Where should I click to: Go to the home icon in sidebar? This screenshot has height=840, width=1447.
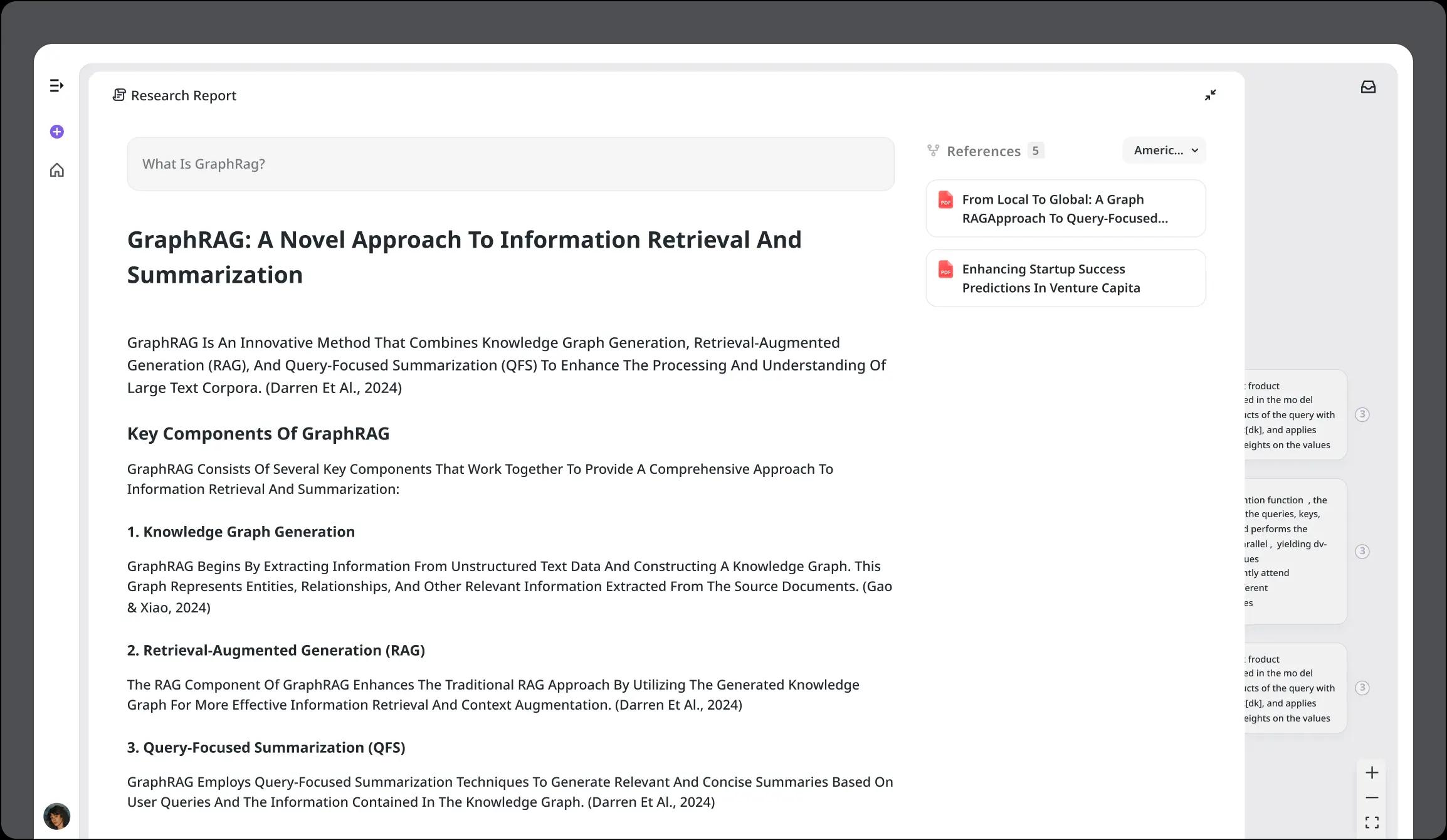coord(57,170)
